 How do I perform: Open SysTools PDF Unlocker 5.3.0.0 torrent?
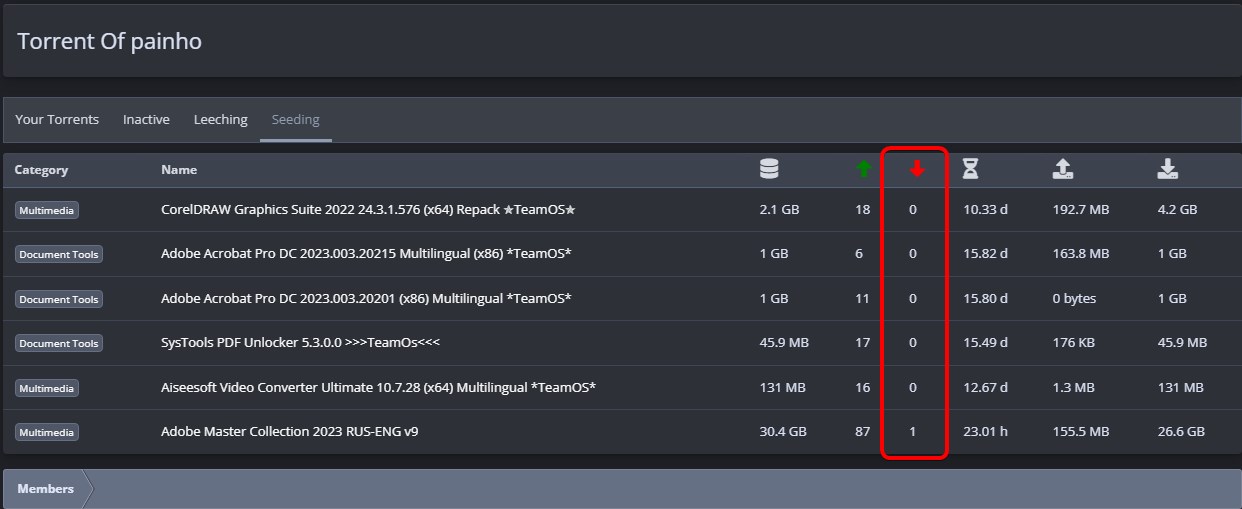[x=300, y=342]
